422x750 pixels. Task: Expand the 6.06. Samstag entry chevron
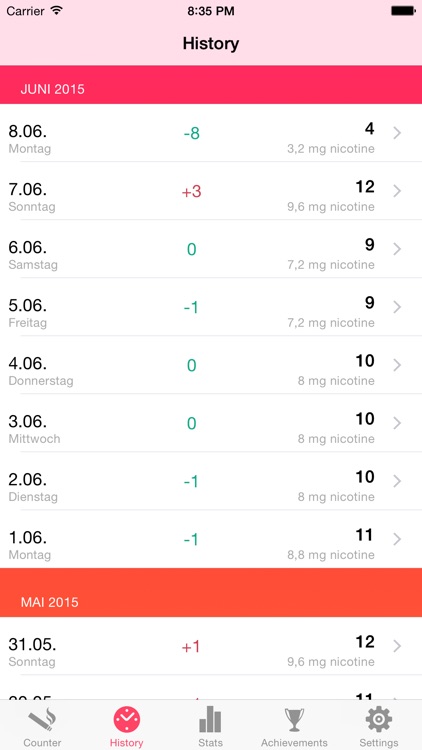pos(397,249)
